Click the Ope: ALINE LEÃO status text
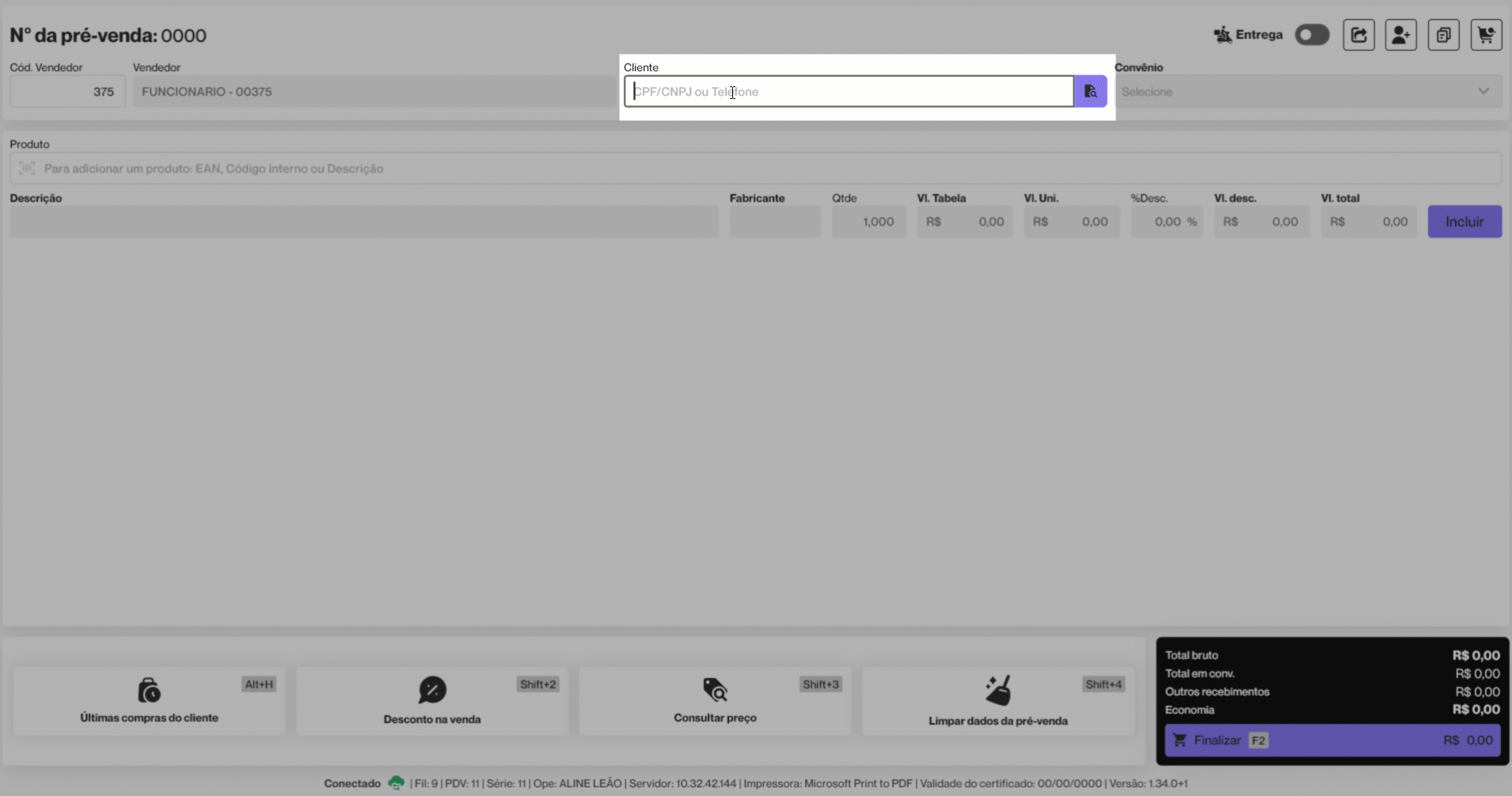Viewport: 1512px width, 796px height. click(x=577, y=783)
